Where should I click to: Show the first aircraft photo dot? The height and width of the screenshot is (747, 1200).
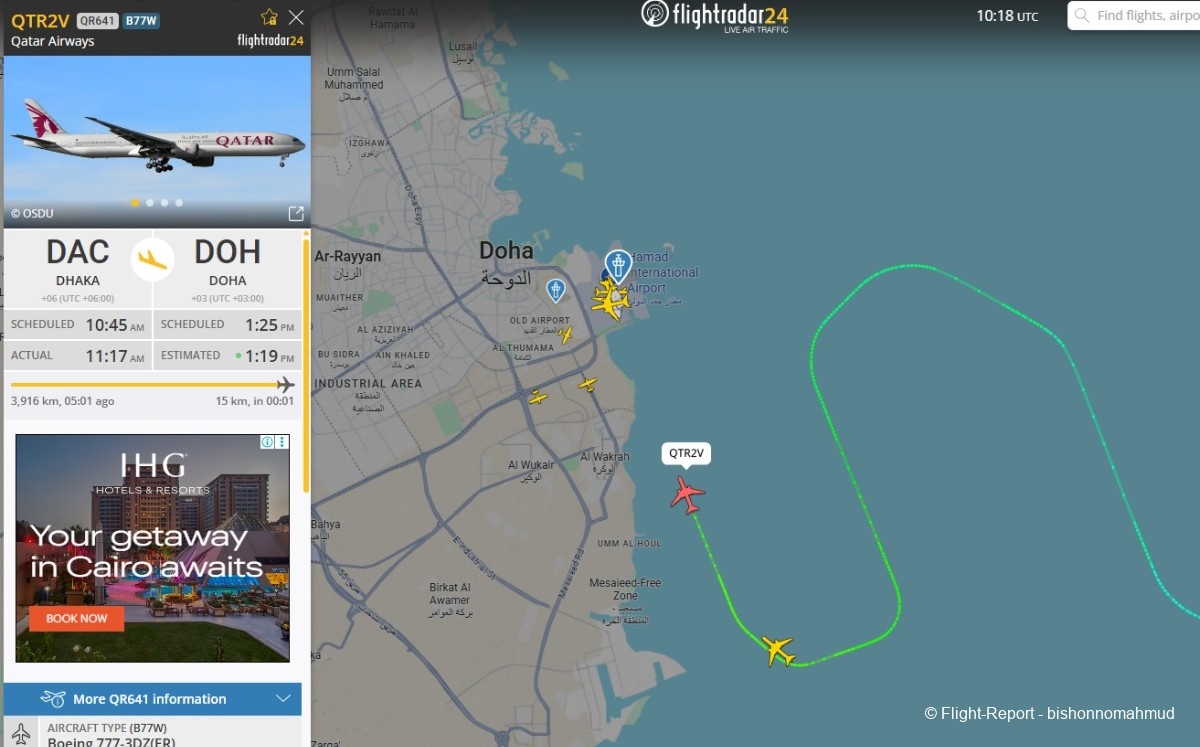tap(135, 202)
